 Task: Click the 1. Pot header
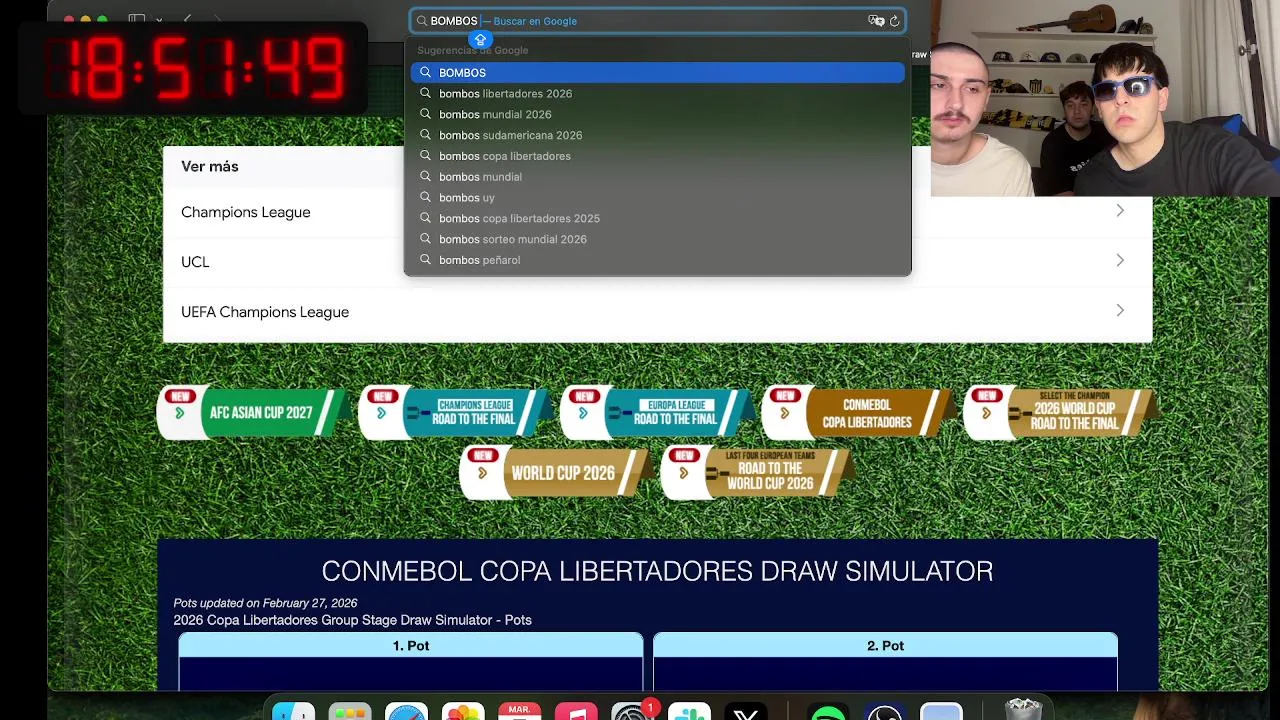pos(411,645)
